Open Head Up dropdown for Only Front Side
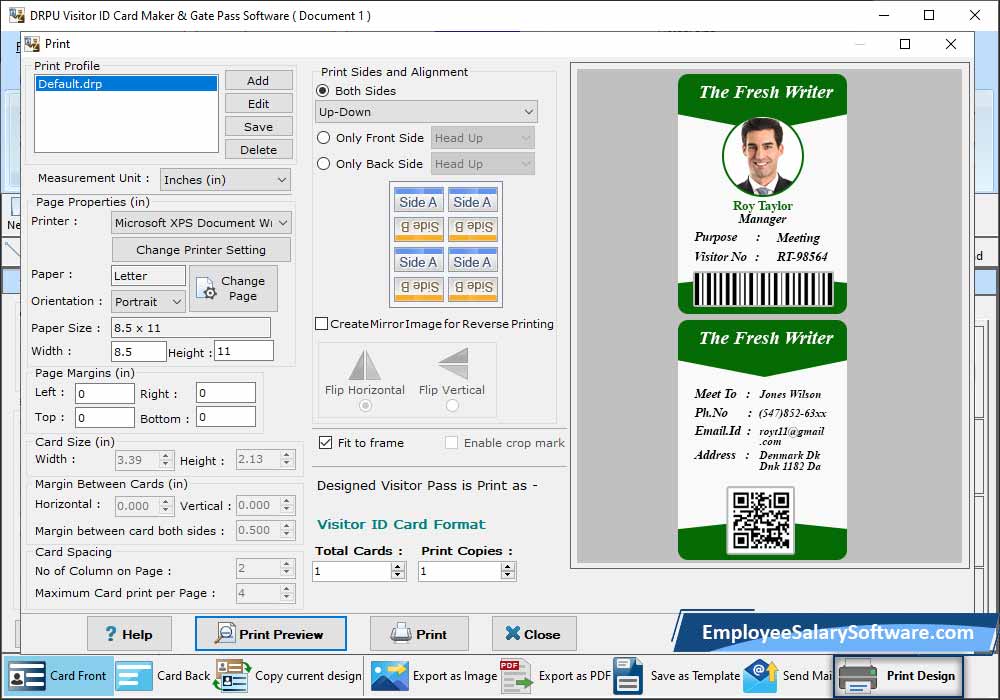 [x=483, y=138]
